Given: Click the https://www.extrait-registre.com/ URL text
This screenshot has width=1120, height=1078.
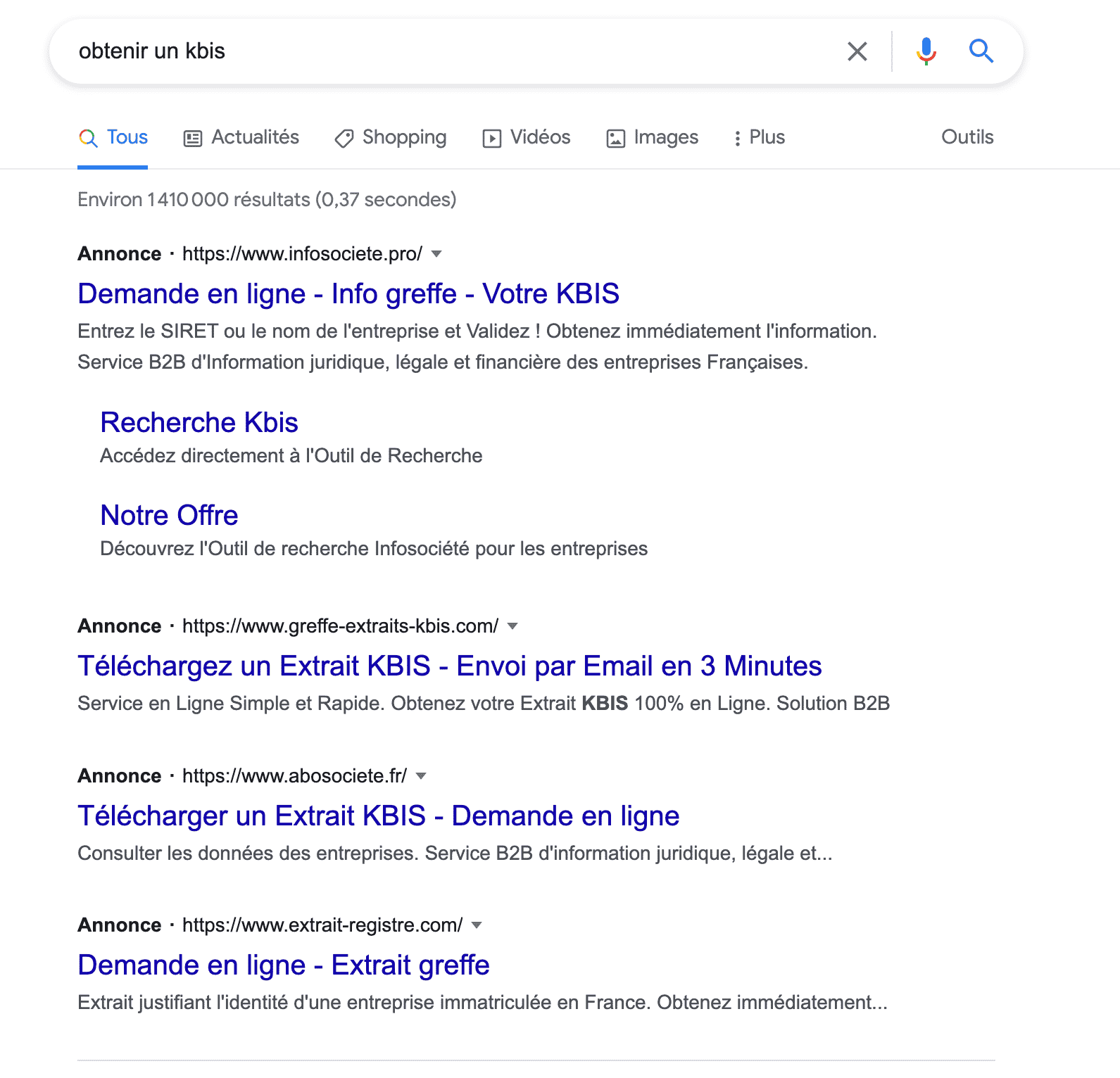Looking at the screenshot, I should pos(322,925).
